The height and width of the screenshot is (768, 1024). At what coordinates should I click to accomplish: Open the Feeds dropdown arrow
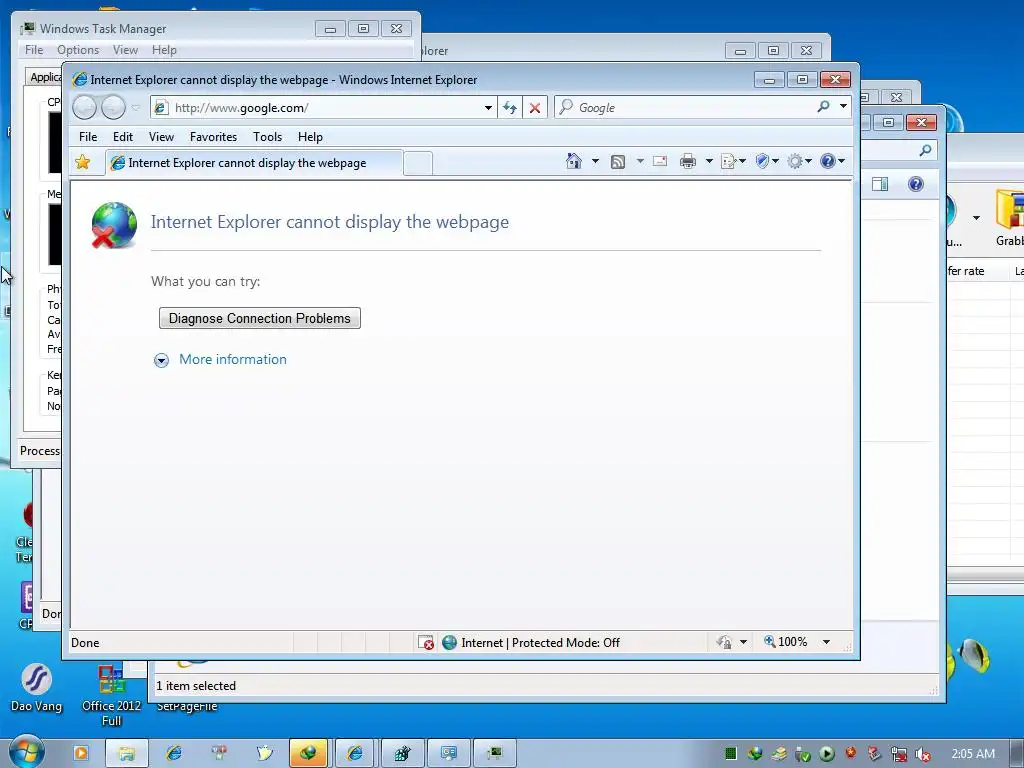coord(640,161)
